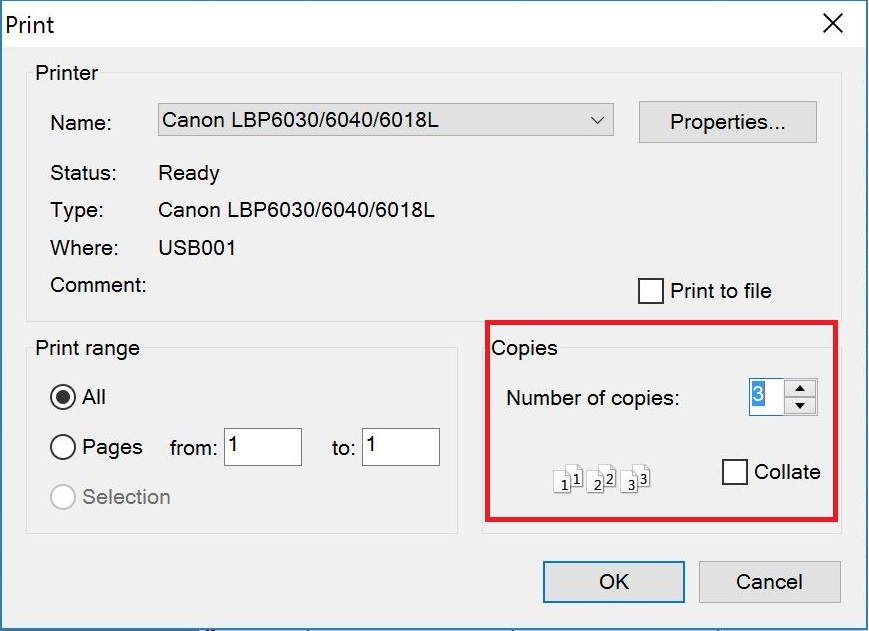Viewport: 869px width, 631px height.
Task: Select the Selection radio button
Action: (63, 497)
